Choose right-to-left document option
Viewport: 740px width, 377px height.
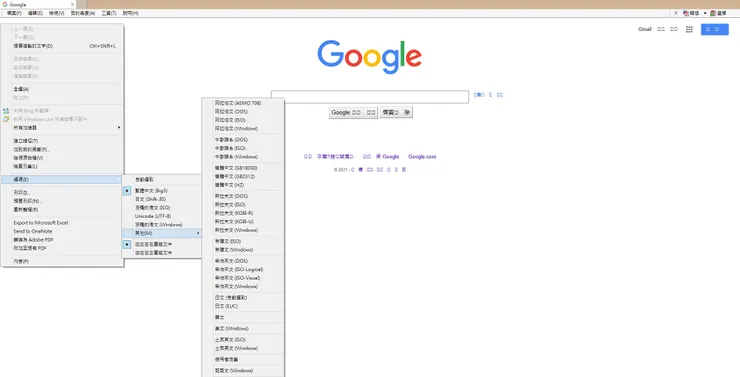[162, 253]
